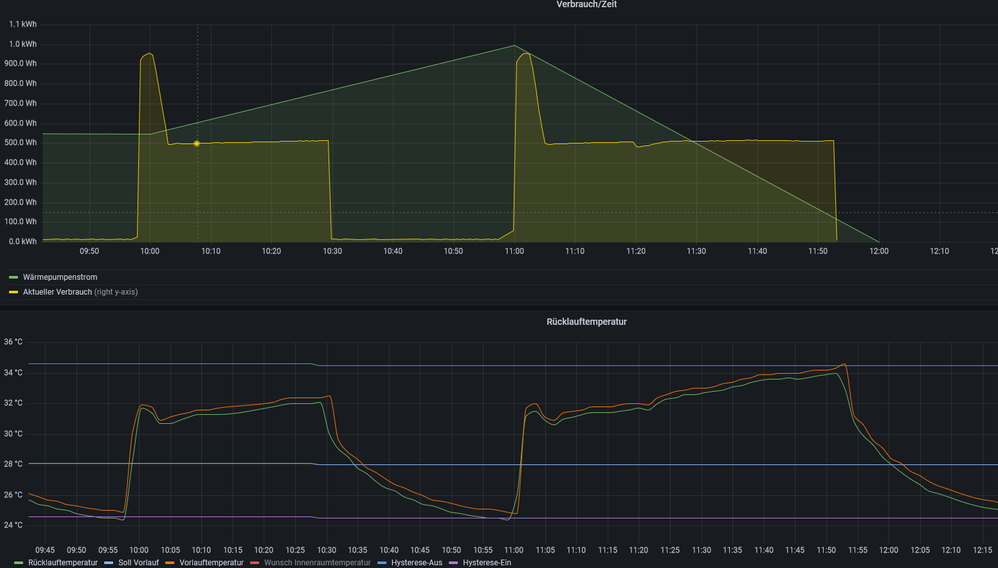Toggle the Wärmepumpenstrom series in legend
998x568 pixels.
pyautogui.click(x=60, y=277)
